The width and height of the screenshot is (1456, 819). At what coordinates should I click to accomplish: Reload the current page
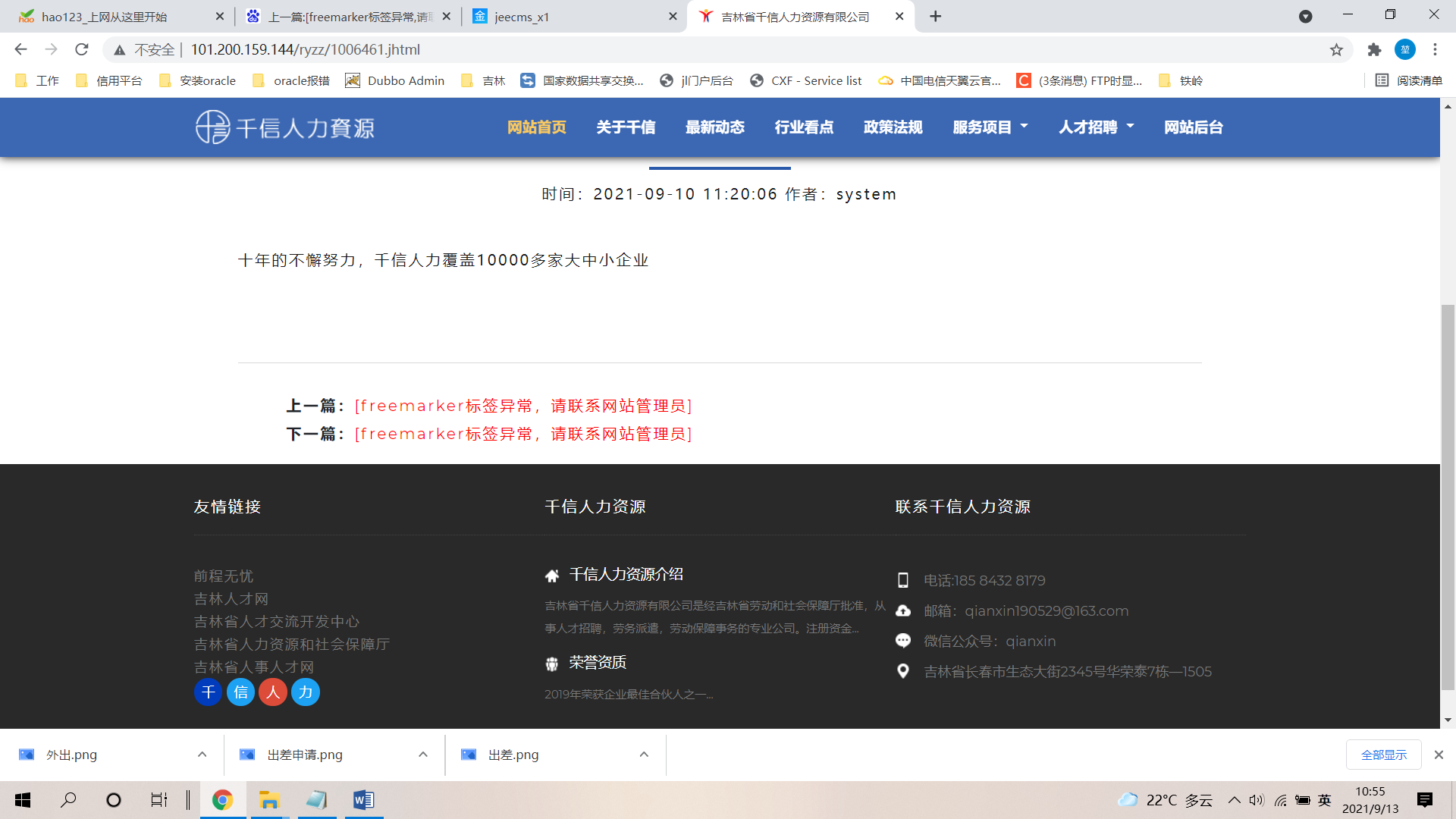pyautogui.click(x=82, y=50)
